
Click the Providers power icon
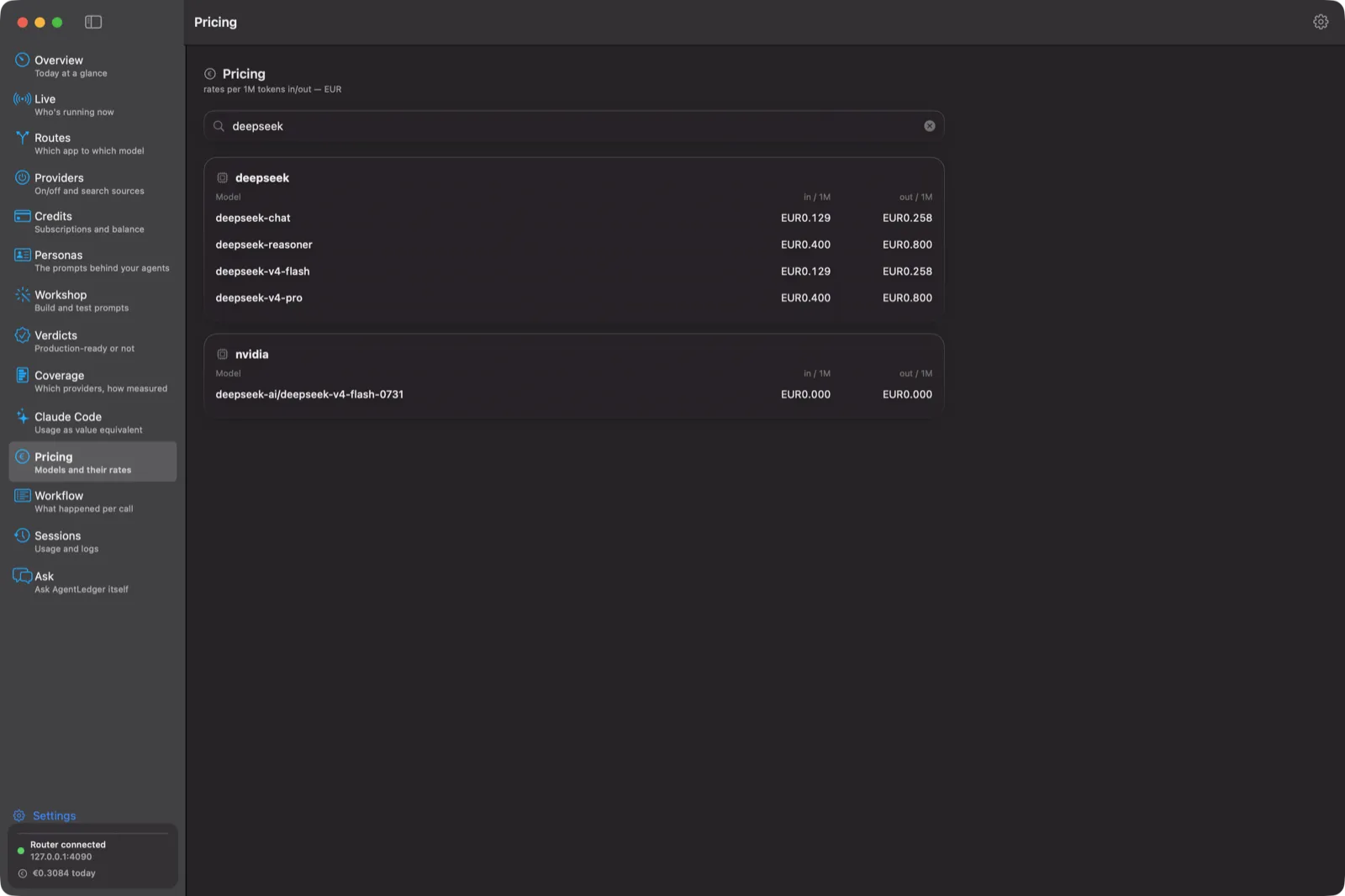pos(22,177)
